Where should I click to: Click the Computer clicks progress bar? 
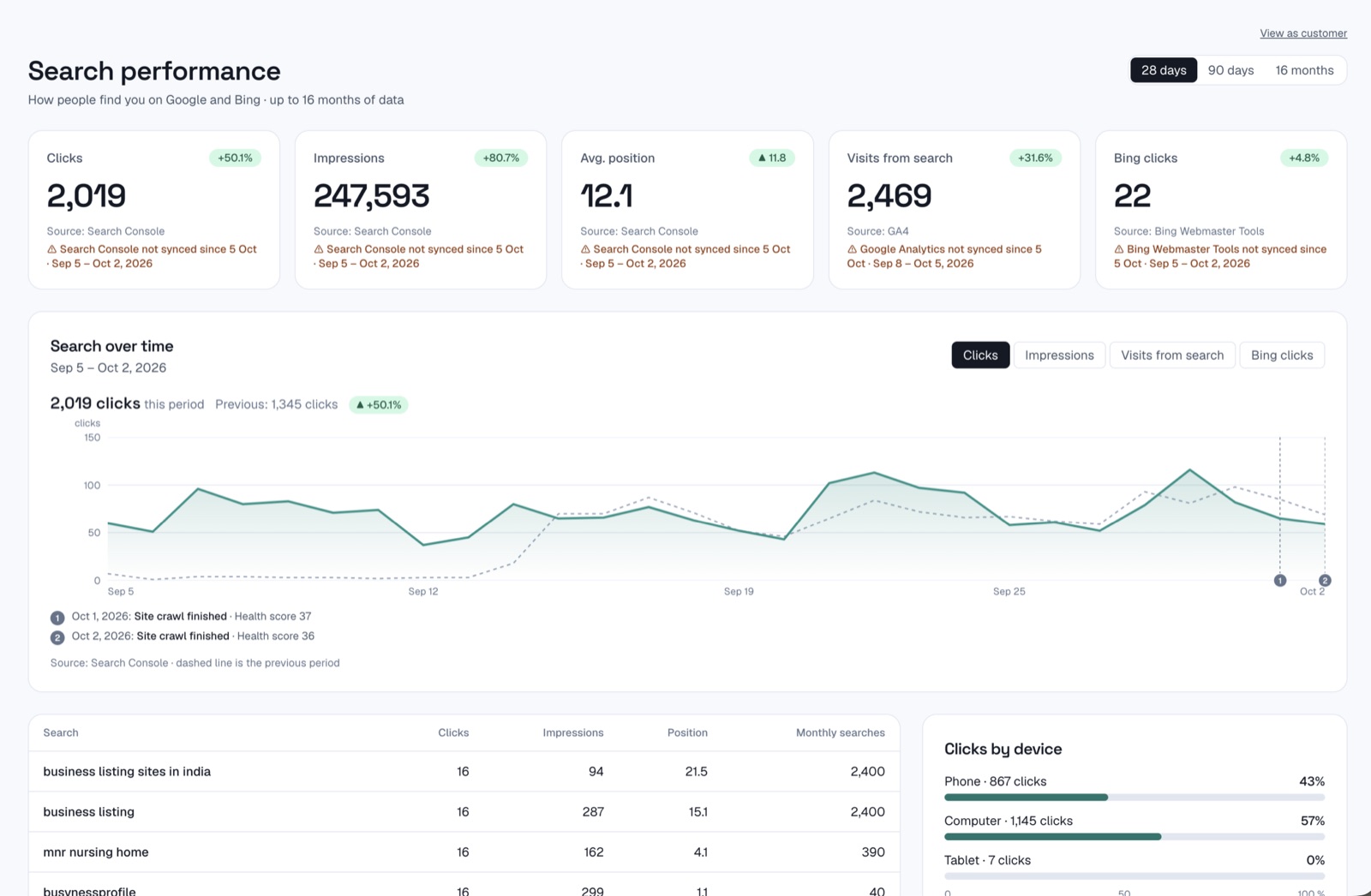click(x=1135, y=837)
